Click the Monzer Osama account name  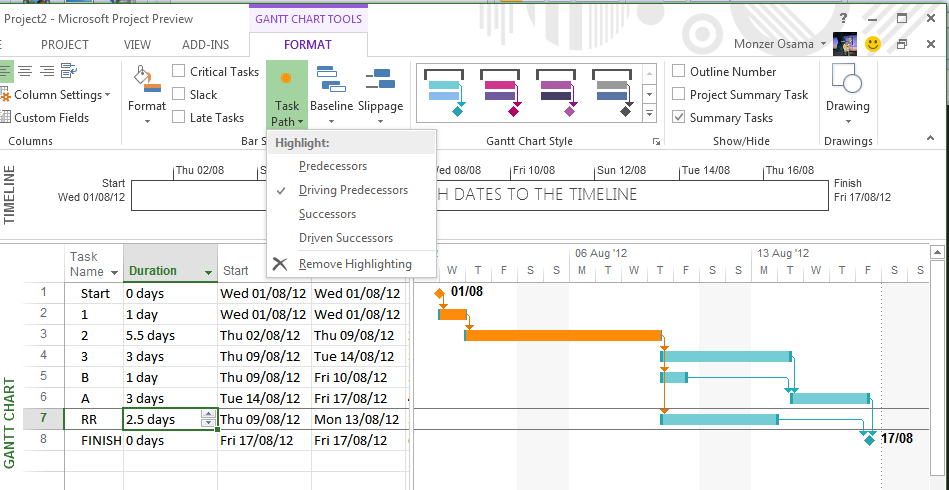coord(776,44)
